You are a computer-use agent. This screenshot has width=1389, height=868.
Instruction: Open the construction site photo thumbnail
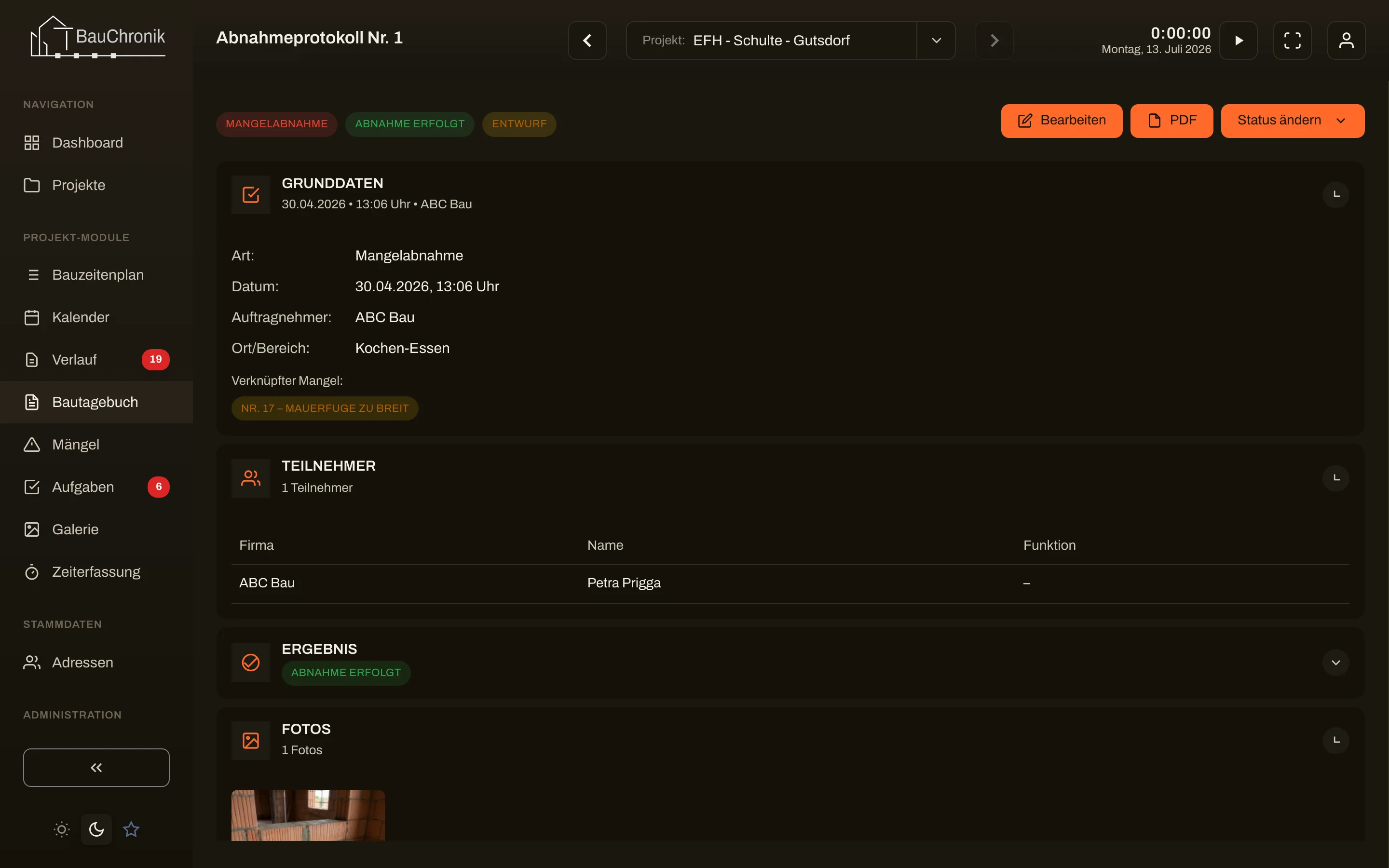[x=308, y=815]
